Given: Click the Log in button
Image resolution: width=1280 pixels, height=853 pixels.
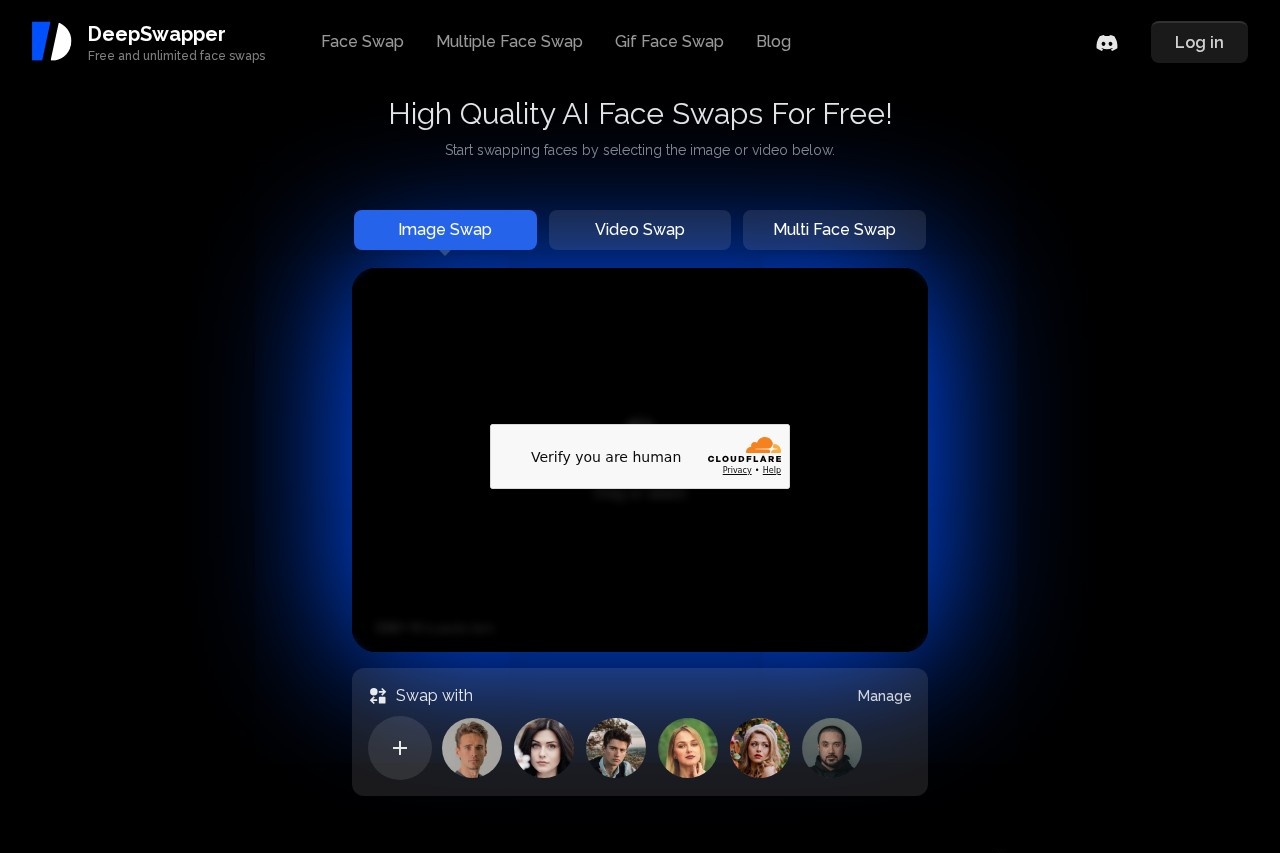Looking at the screenshot, I should [x=1199, y=42].
